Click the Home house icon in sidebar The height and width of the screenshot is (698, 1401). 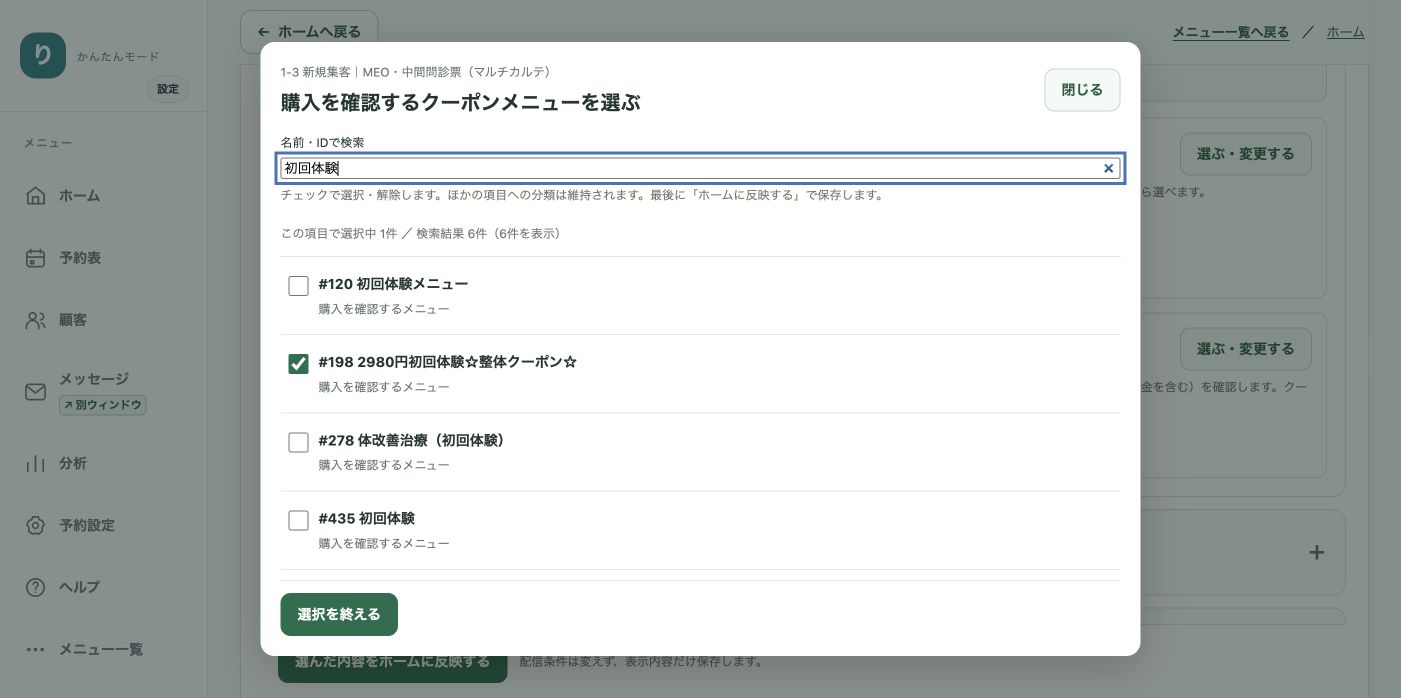tap(36, 195)
